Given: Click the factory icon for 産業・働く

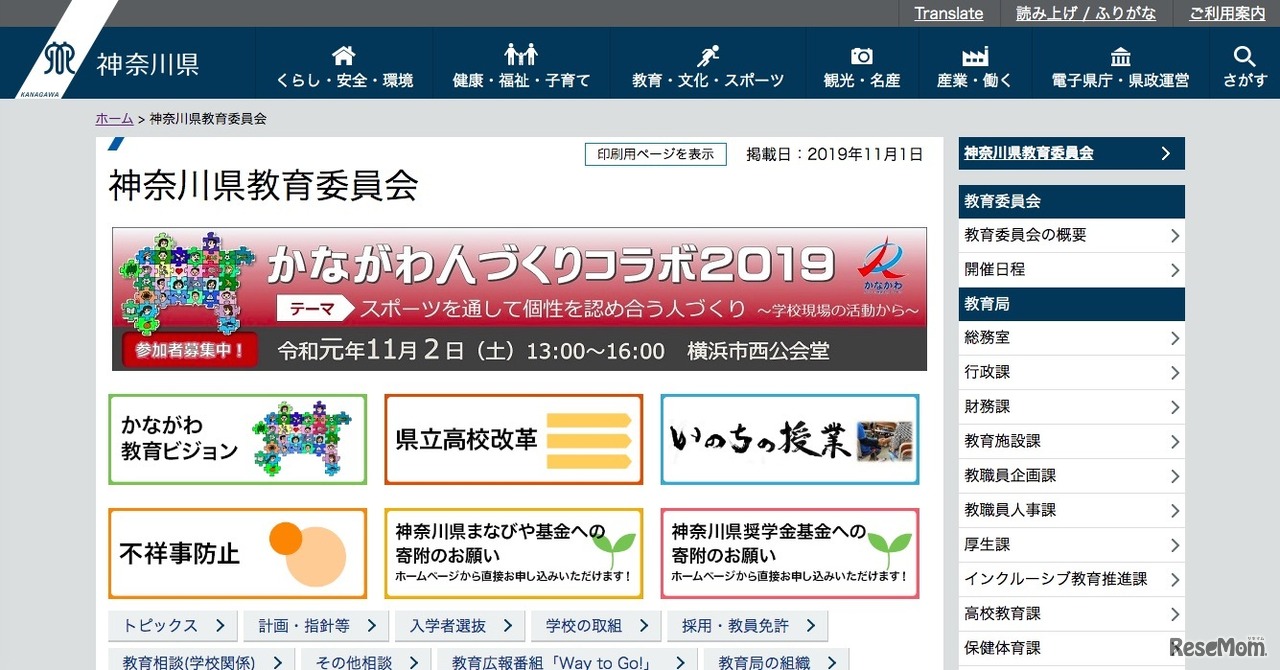Looking at the screenshot, I should [974, 55].
